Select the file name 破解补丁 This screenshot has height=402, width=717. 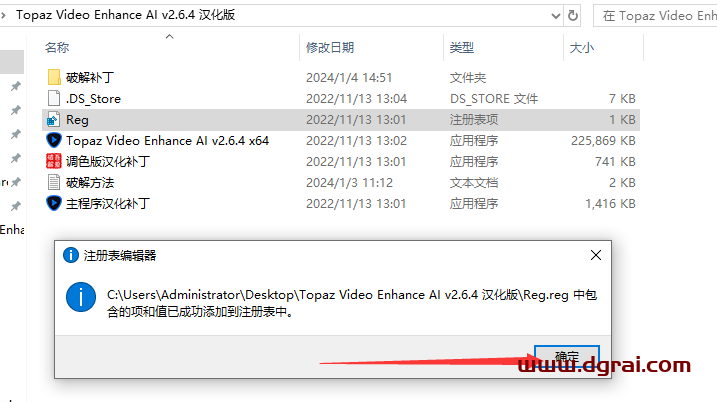90,77
